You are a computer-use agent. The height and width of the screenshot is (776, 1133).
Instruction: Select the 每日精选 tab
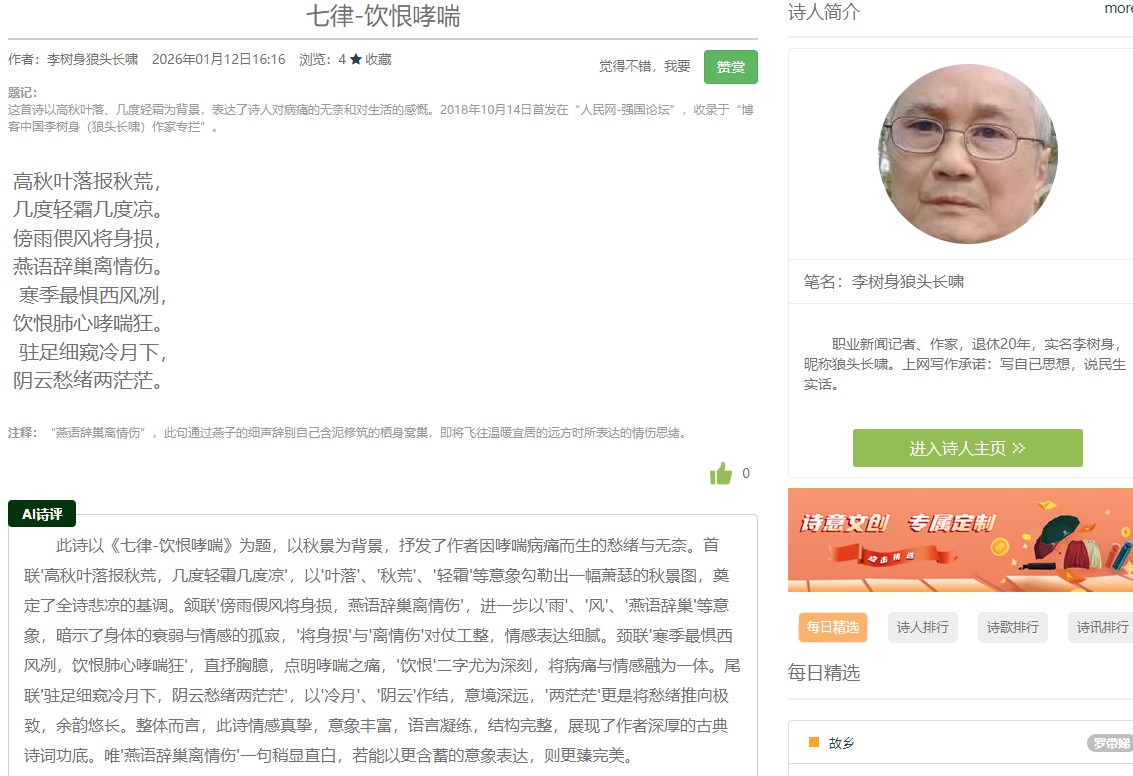[832, 627]
